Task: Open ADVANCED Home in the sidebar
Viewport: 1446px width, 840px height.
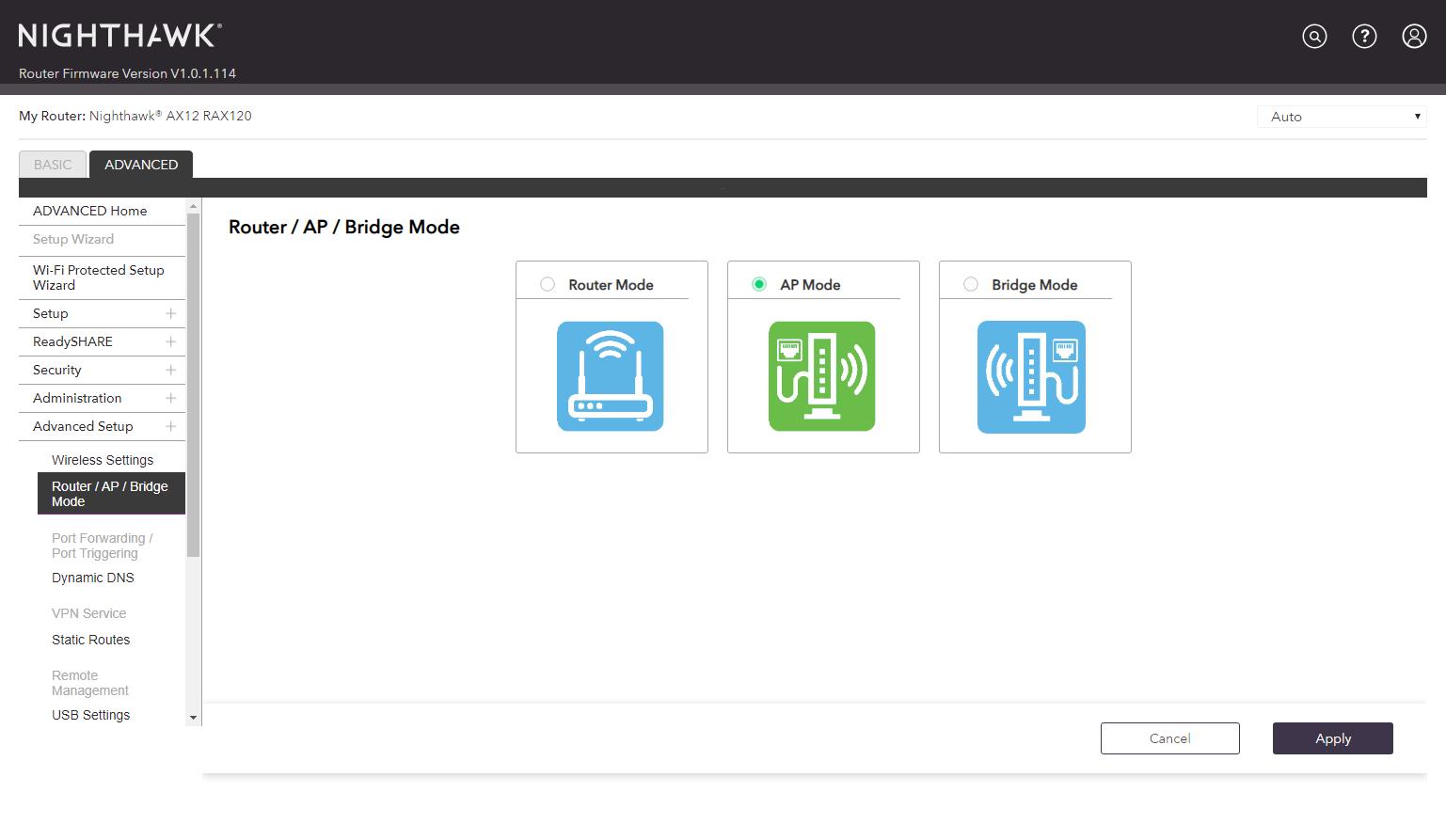Action: [x=90, y=211]
